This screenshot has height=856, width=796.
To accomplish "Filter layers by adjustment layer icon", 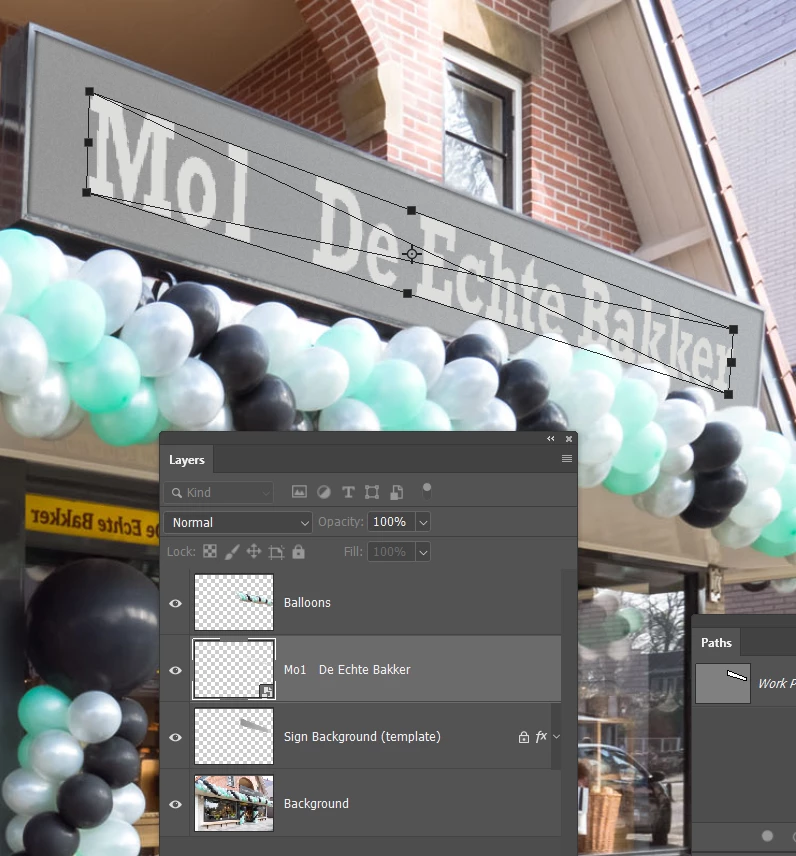I will [324, 492].
